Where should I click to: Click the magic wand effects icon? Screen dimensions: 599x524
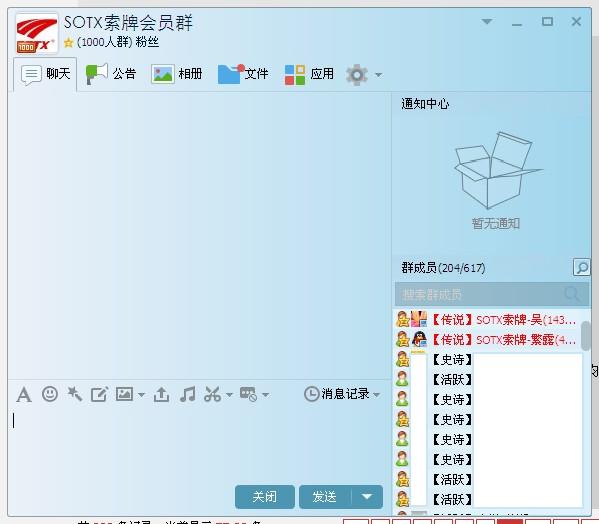(x=74, y=394)
